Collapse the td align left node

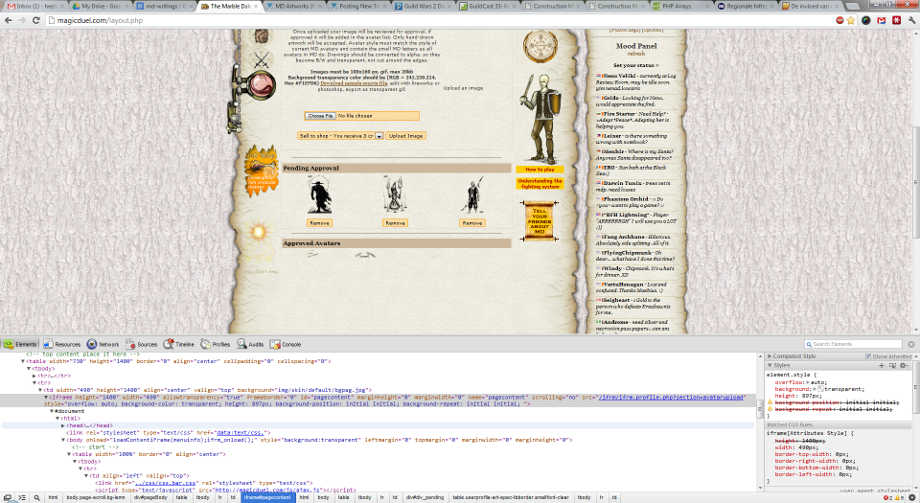(86, 475)
